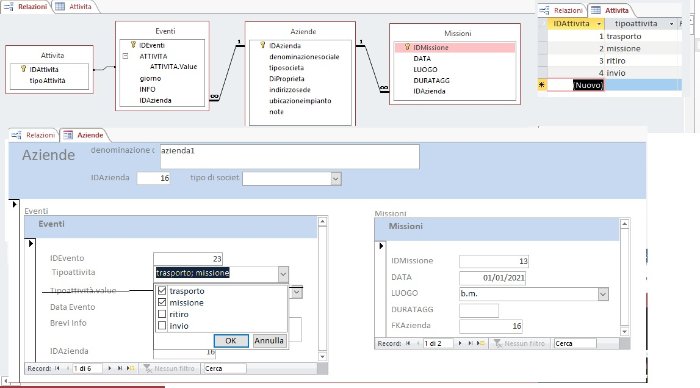
Task: Select the Aziende form tab
Action: pos(84,135)
